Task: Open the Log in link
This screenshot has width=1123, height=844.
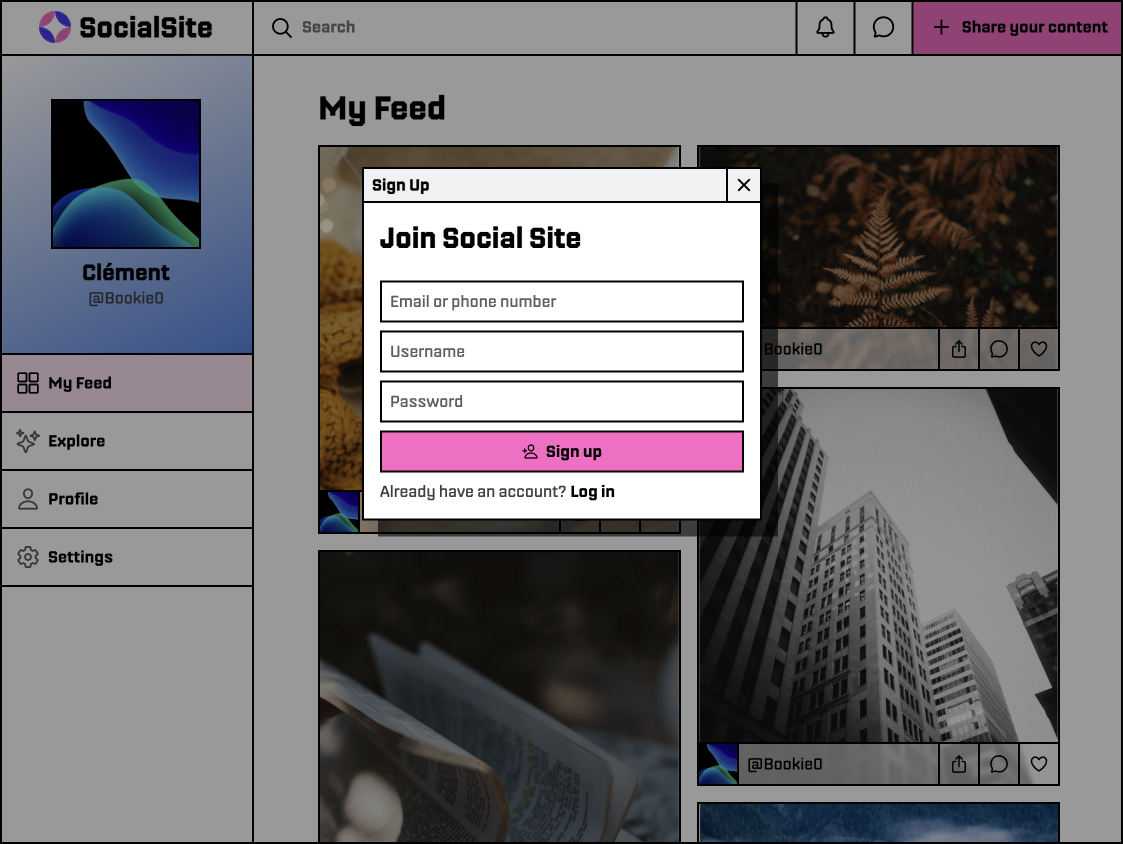Action: point(592,491)
